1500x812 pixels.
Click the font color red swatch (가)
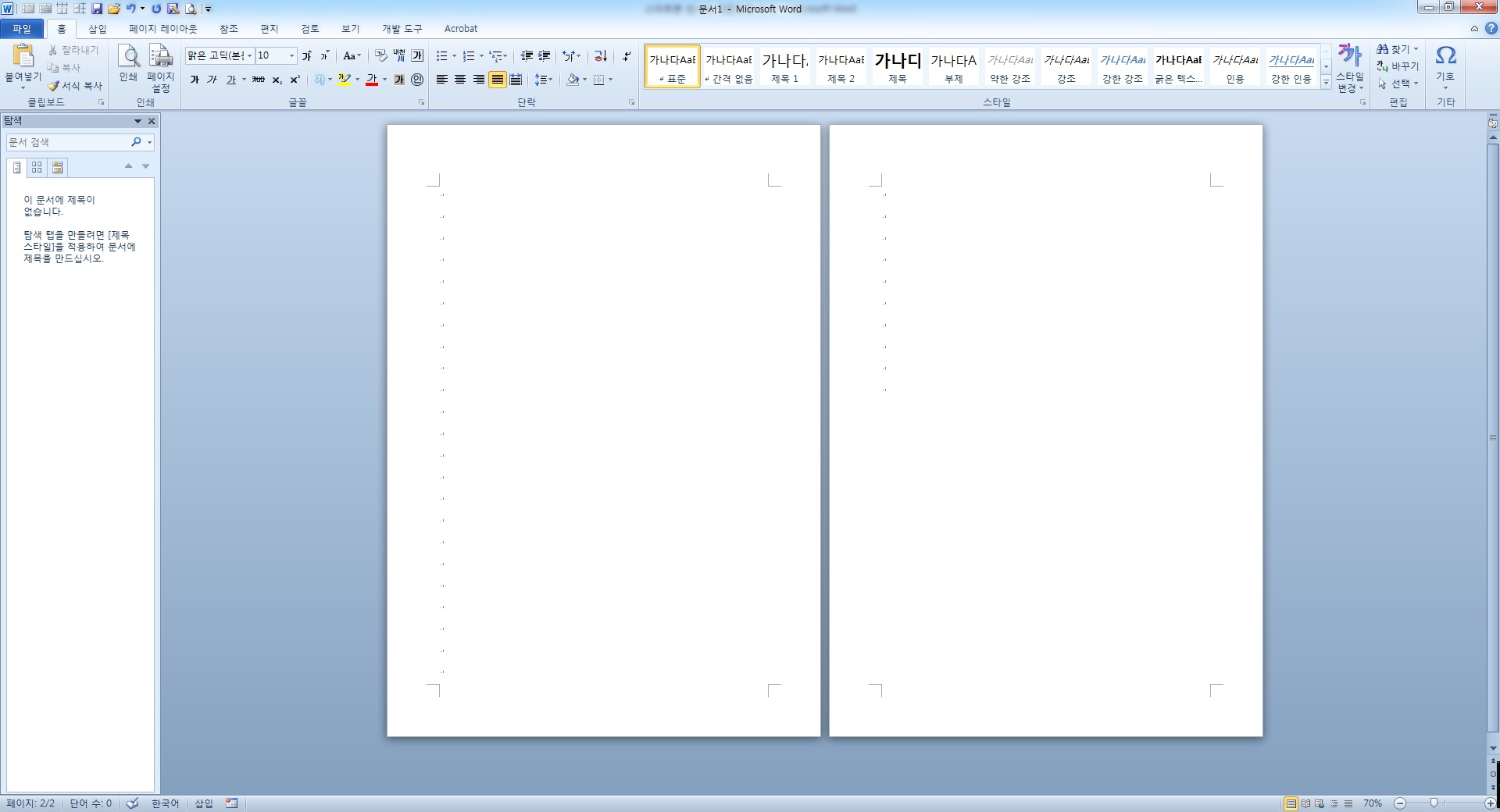coord(372,80)
